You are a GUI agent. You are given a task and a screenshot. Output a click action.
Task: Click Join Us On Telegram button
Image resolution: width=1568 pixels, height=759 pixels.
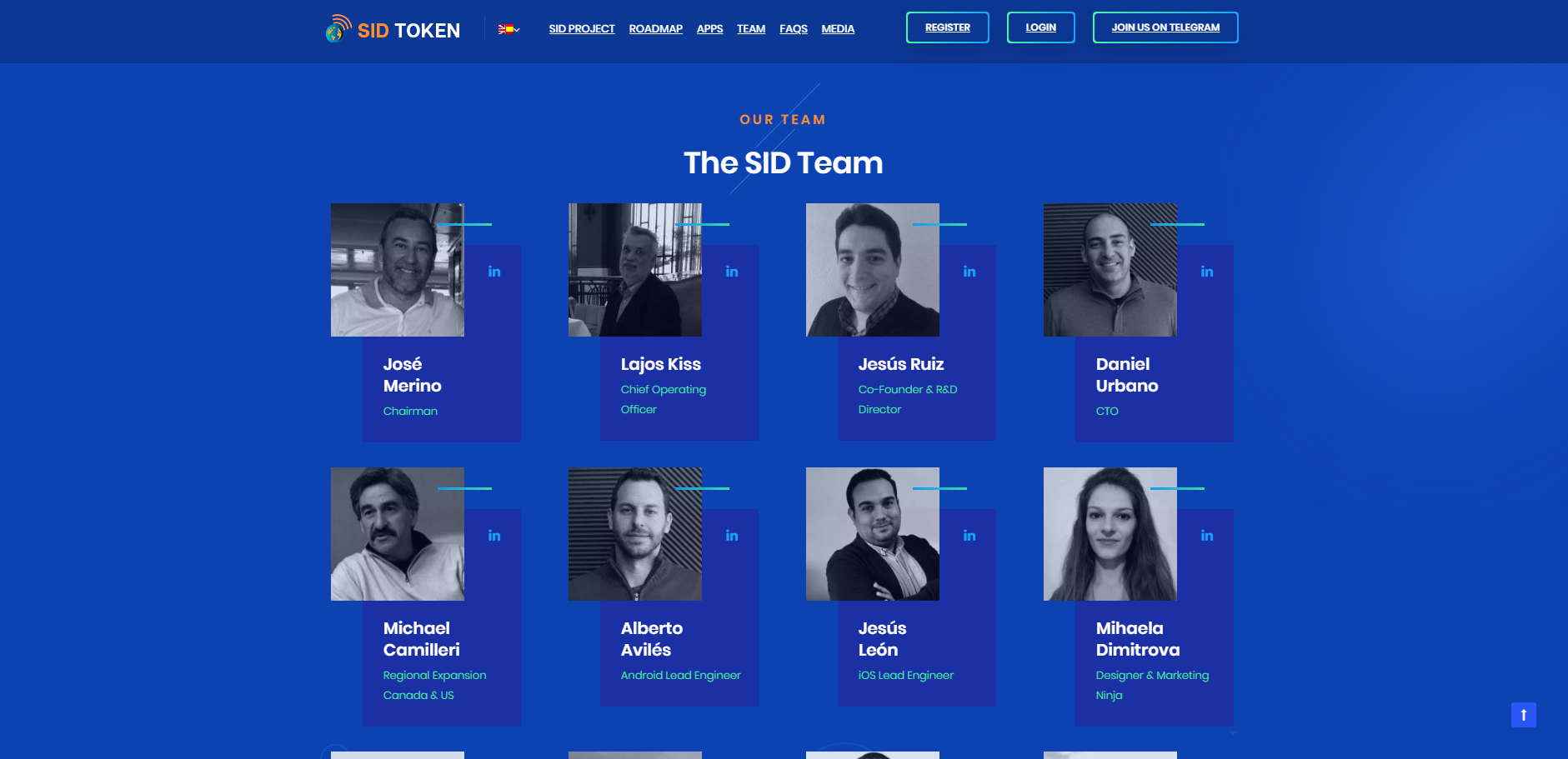pos(1165,27)
